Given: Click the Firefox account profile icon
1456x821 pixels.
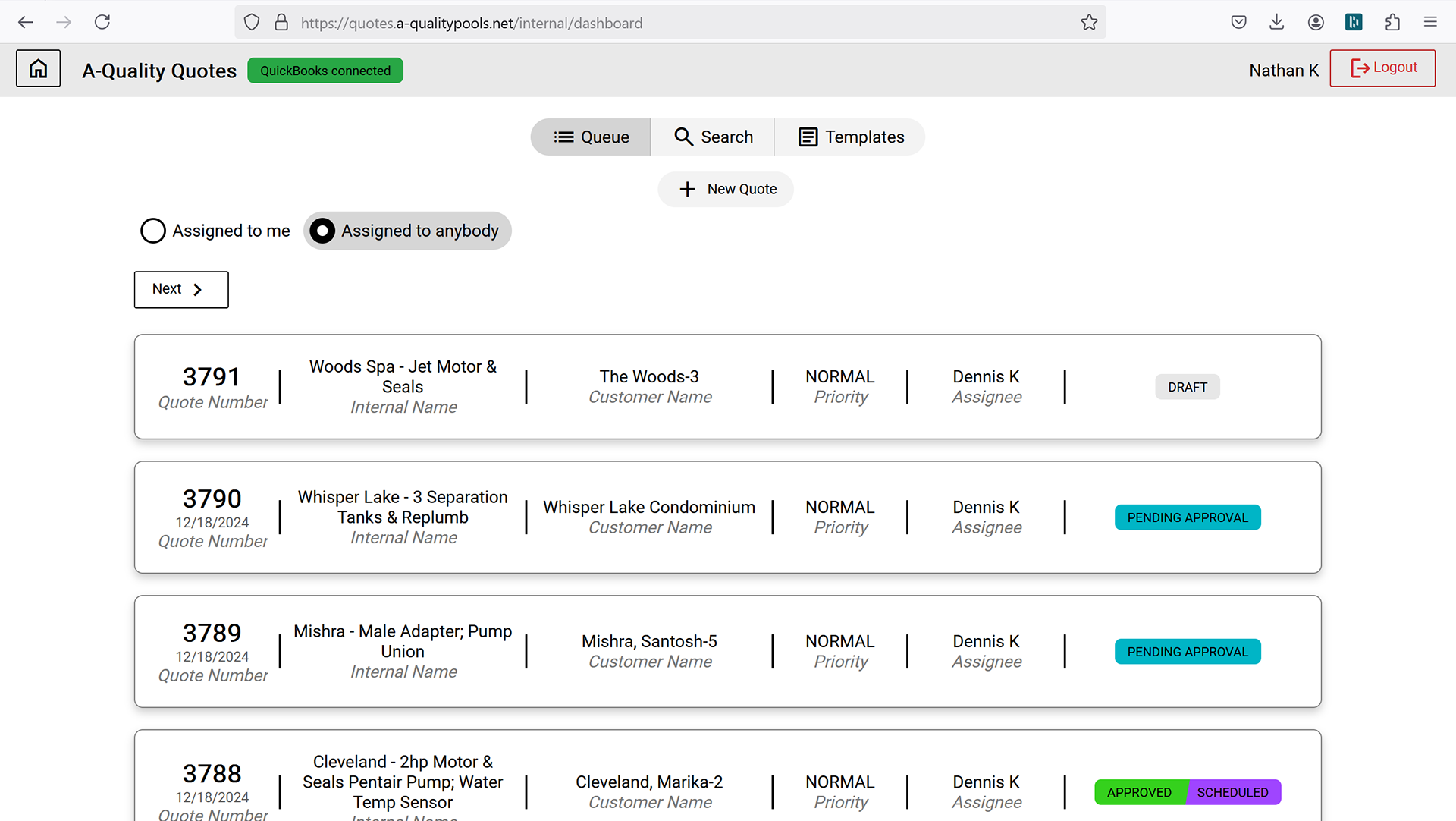Looking at the screenshot, I should click(1316, 22).
